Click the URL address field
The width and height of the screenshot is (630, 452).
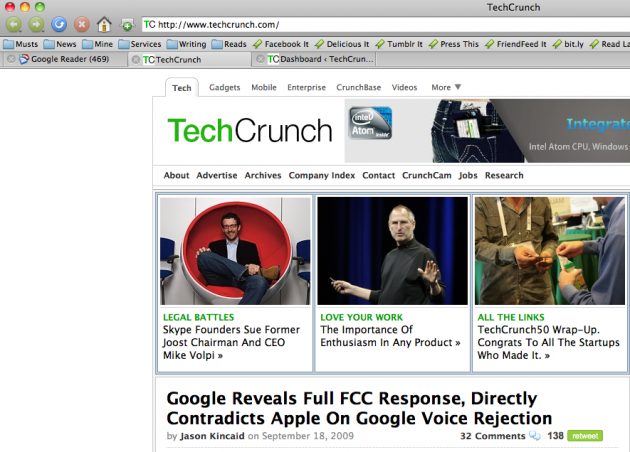386,25
